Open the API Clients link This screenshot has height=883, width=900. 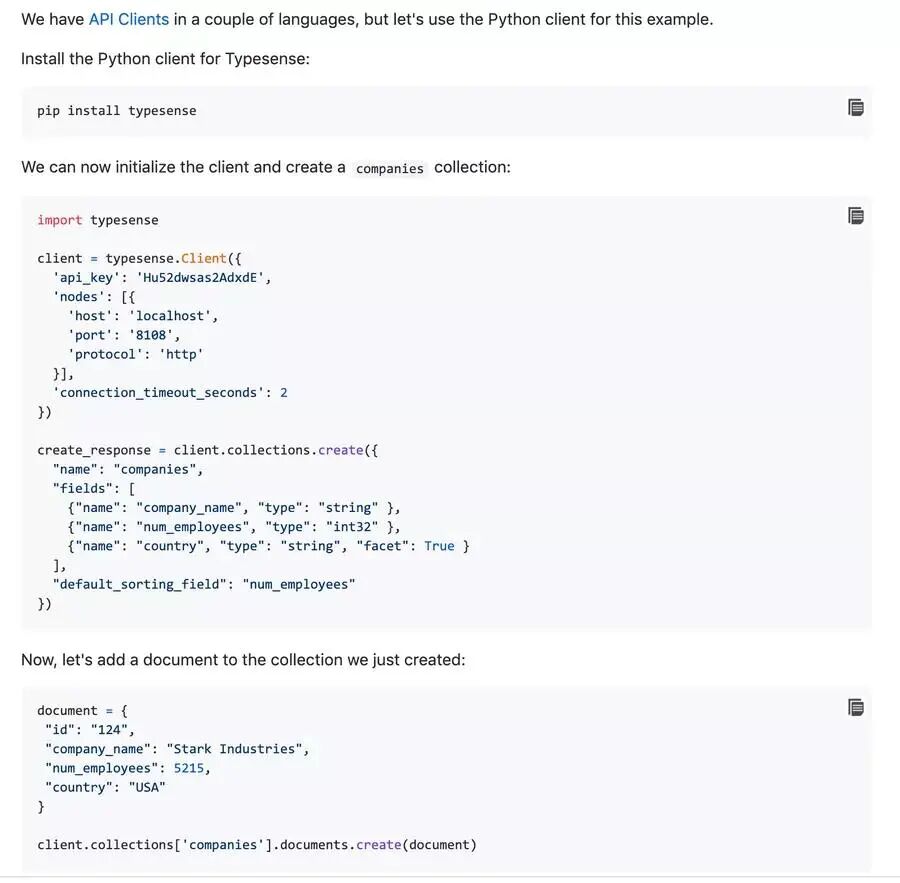[129, 20]
